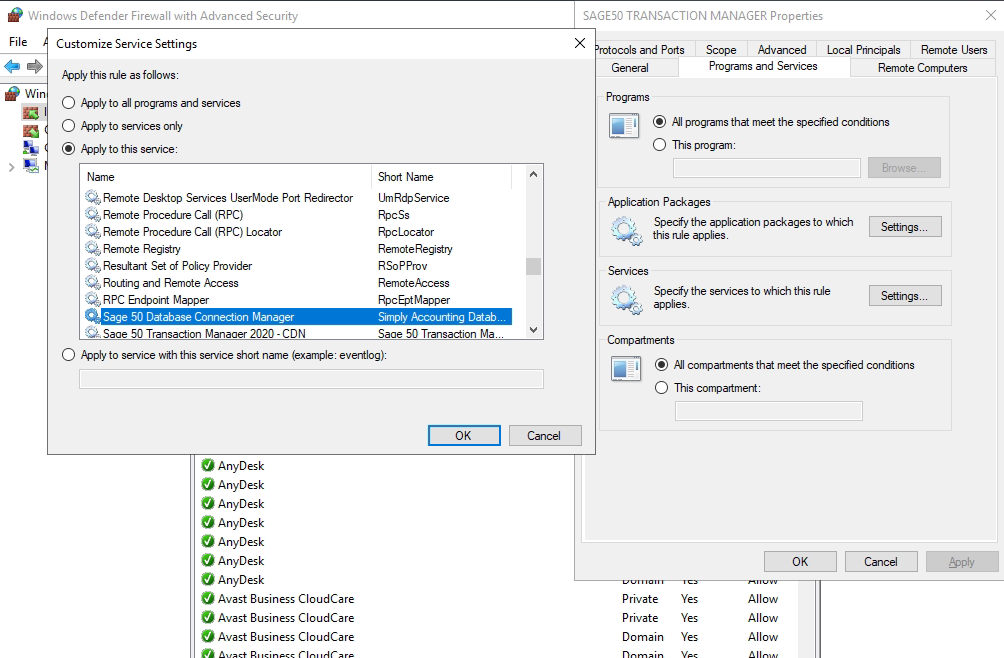1004x658 pixels.
Task: Click the Forward arrow toolbar icon
Action: [35, 66]
